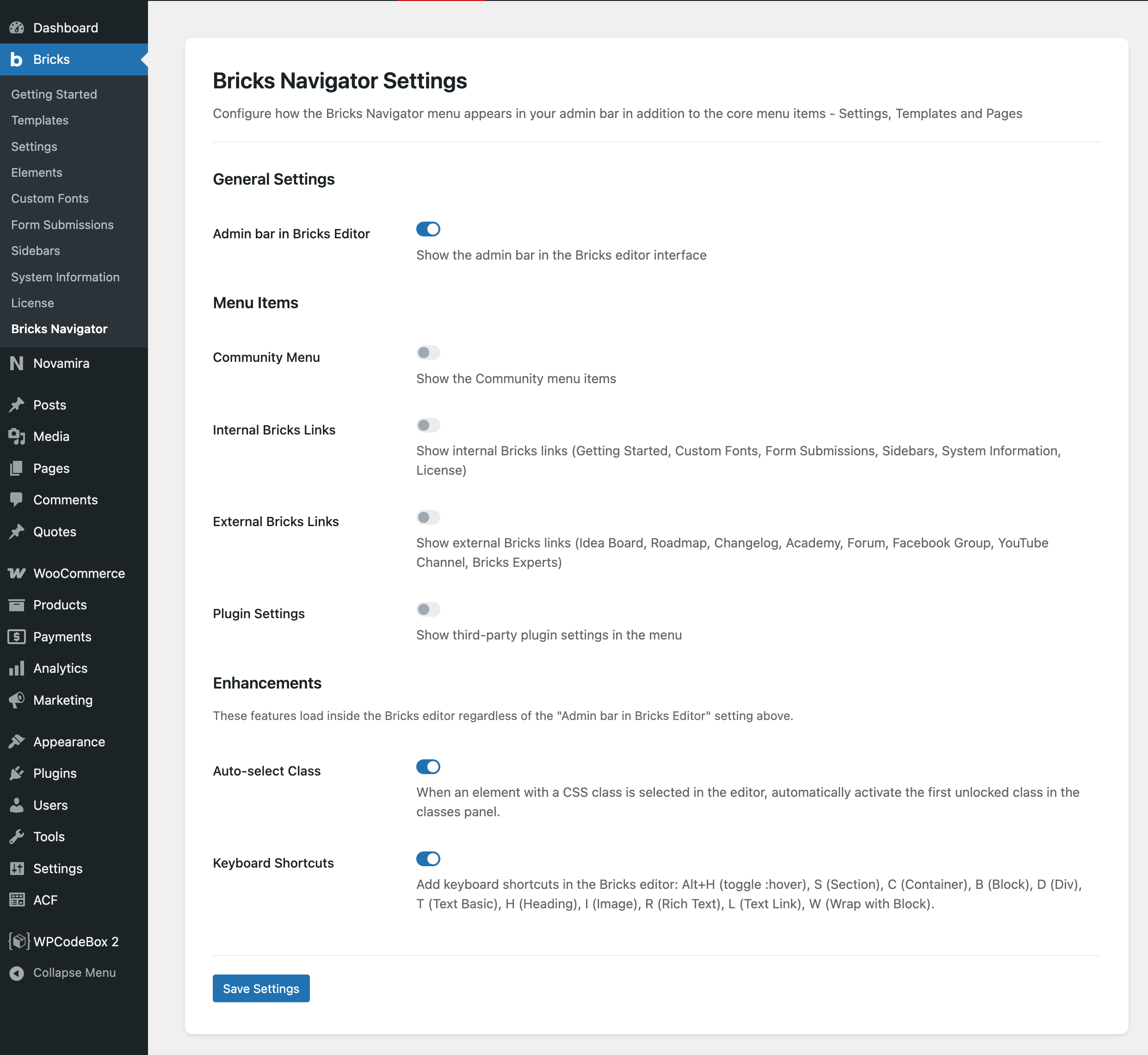The image size is (1148, 1055).
Task: Click the 'Plugin Settings' label
Action: point(259,614)
